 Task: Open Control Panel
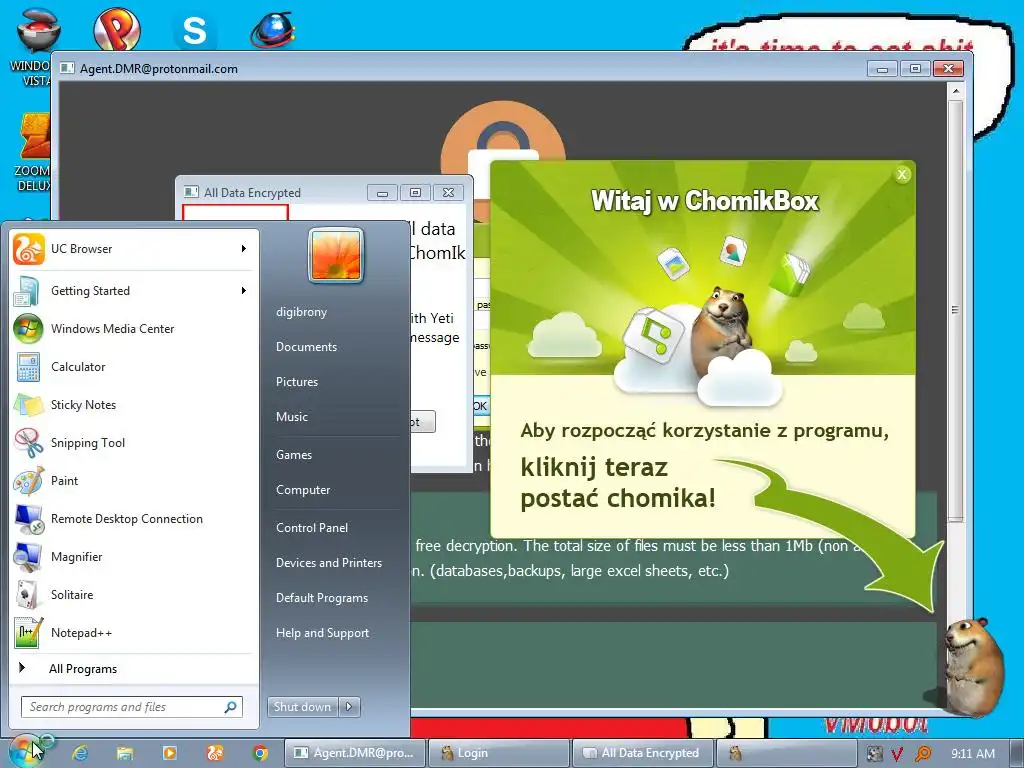[x=312, y=528]
